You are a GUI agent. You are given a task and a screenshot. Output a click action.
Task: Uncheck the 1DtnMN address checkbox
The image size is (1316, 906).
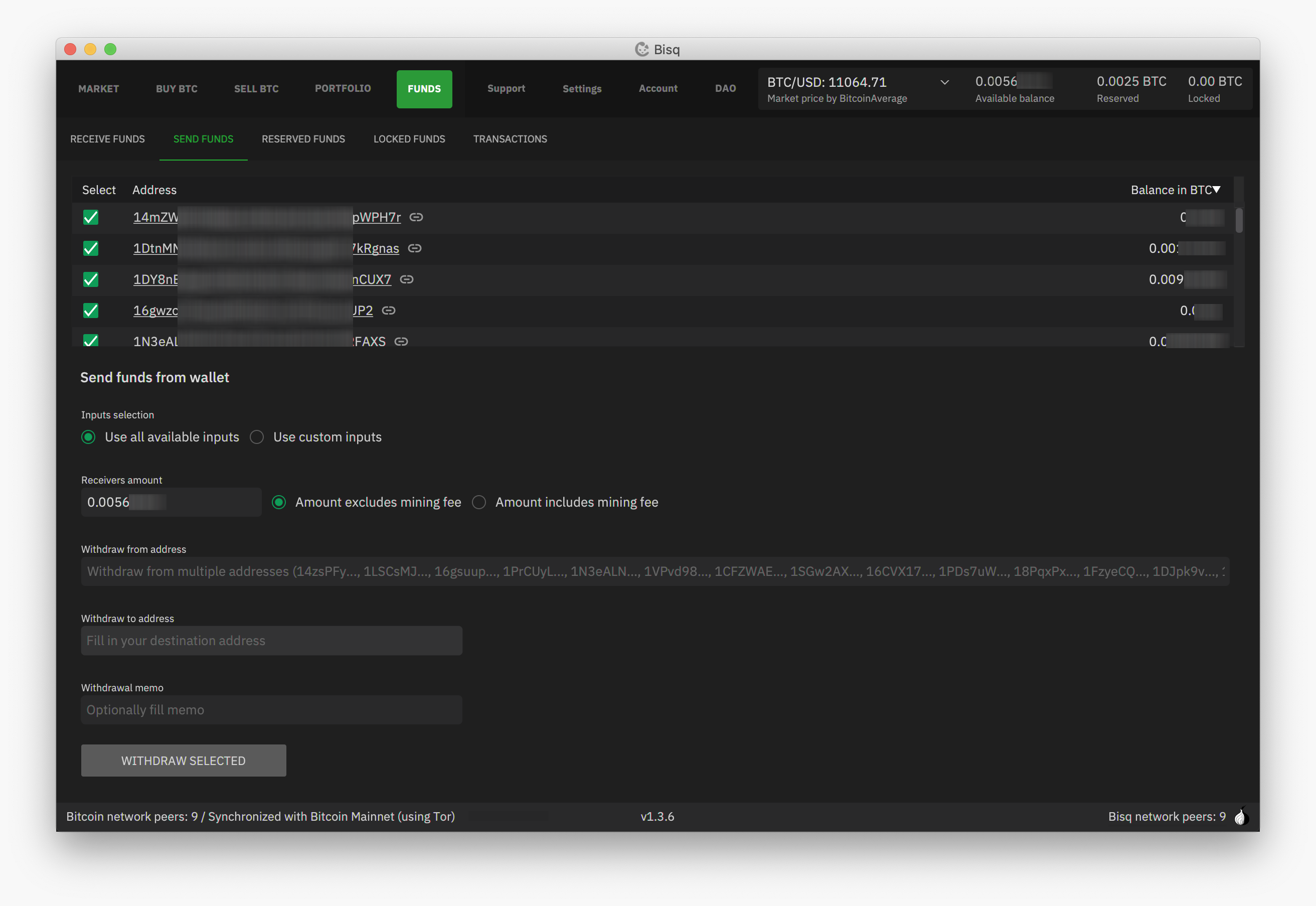(91, 249)
